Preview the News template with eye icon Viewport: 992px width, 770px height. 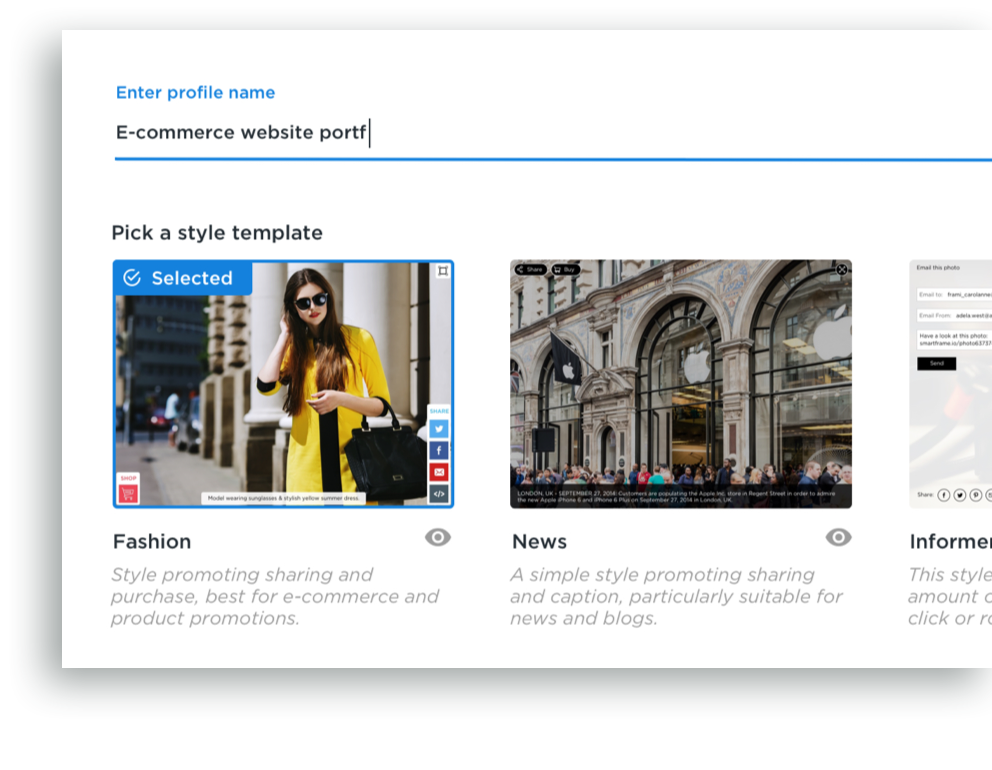(838, 537)
